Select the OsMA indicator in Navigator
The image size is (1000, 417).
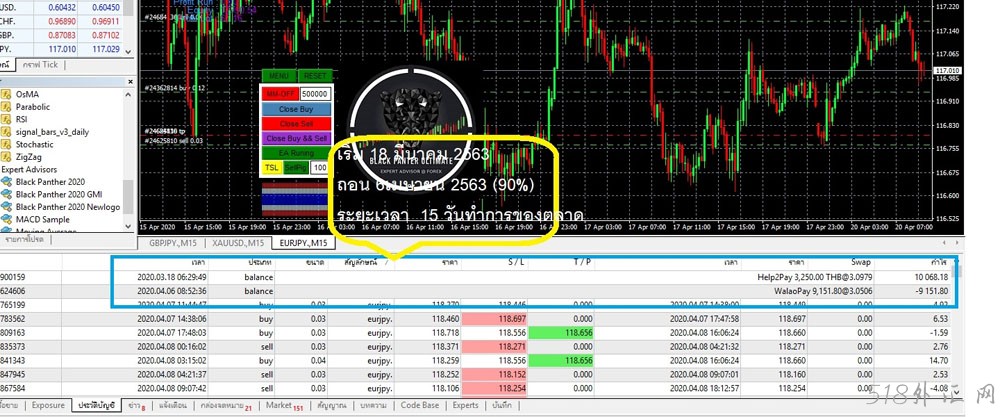(28, 93)
